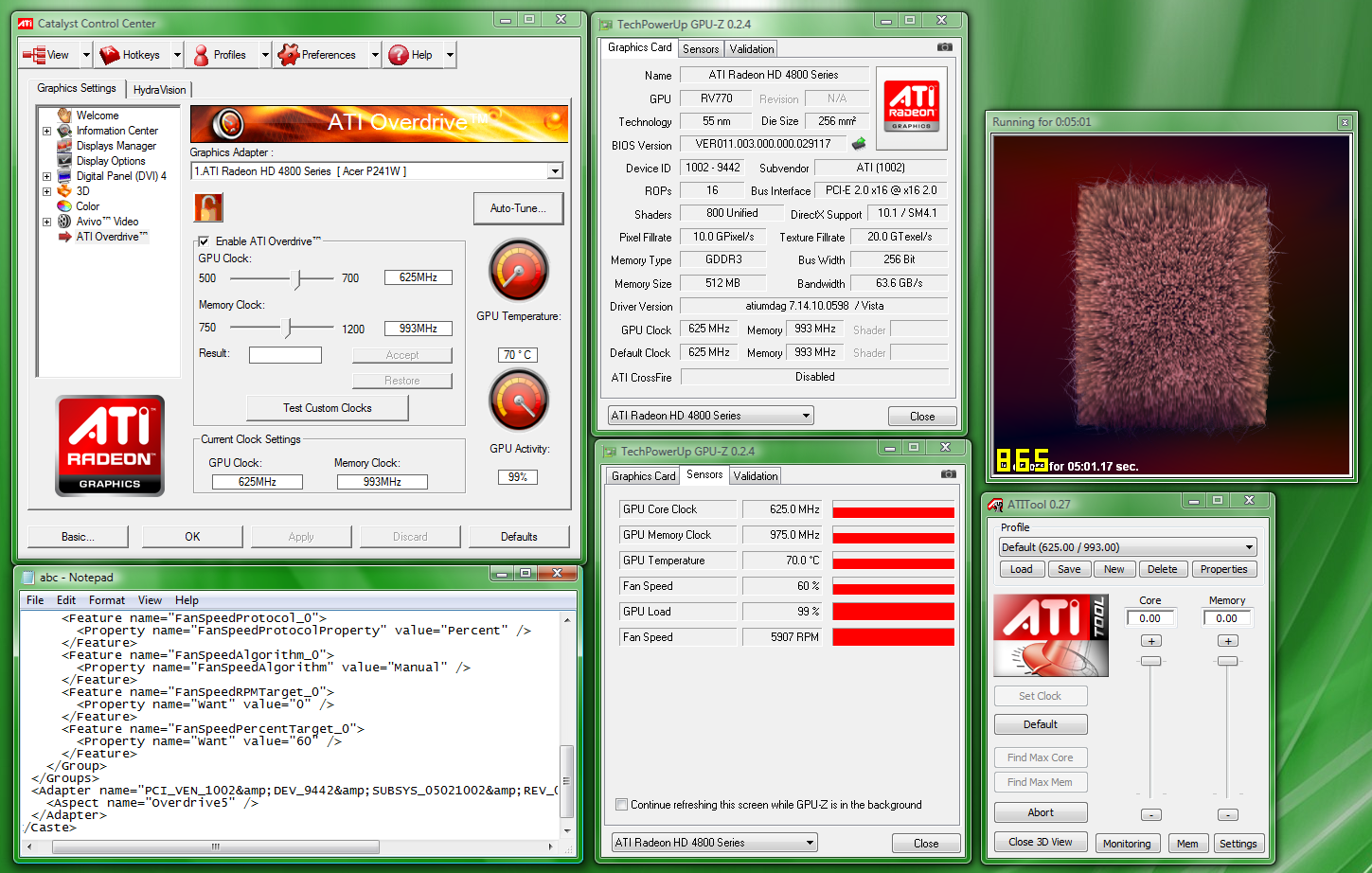The image size is (1372, 873).
Task: Switch to HydraVision tab
Action: (159, 90)
